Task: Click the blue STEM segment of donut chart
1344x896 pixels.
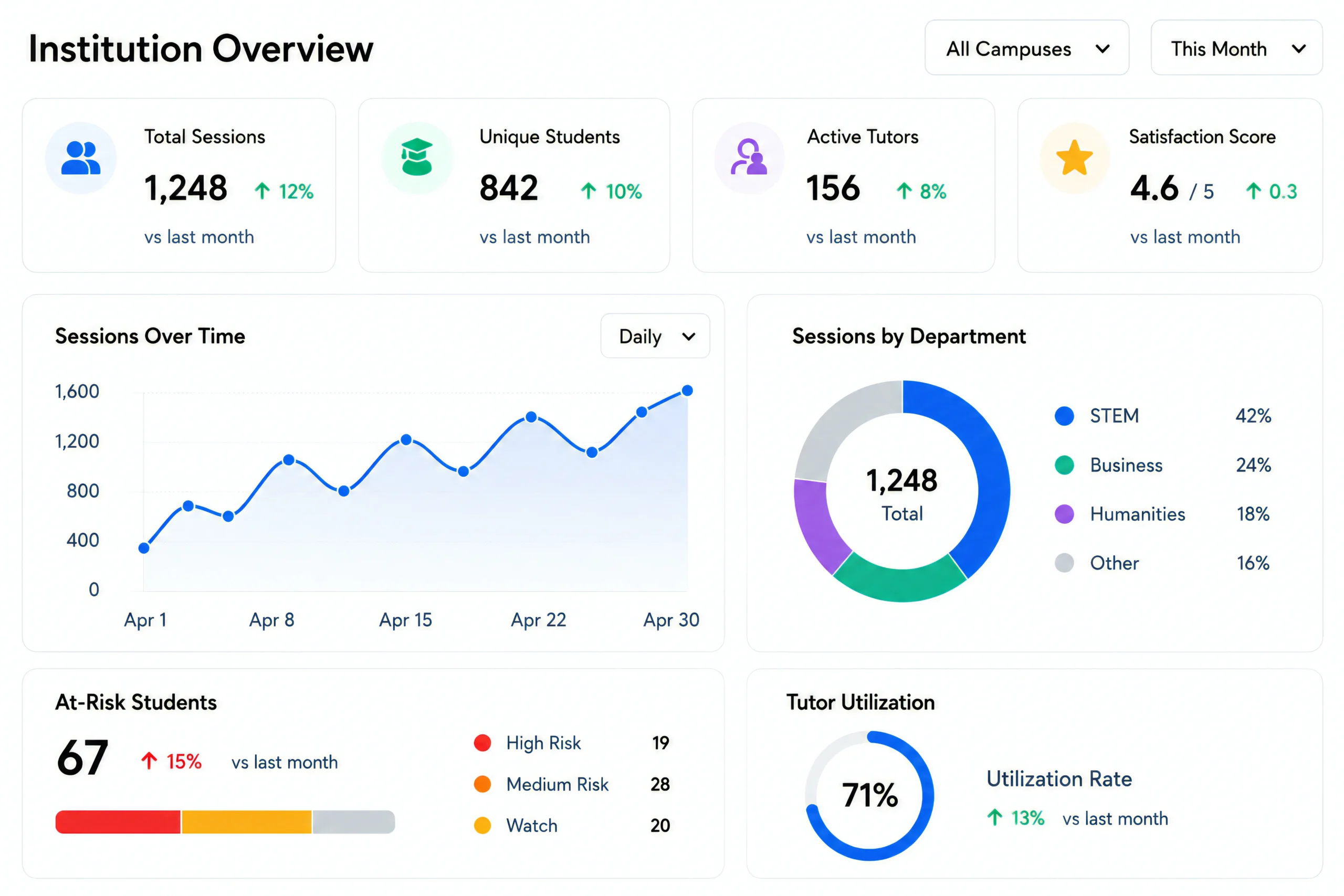Action: click(965, 475)
